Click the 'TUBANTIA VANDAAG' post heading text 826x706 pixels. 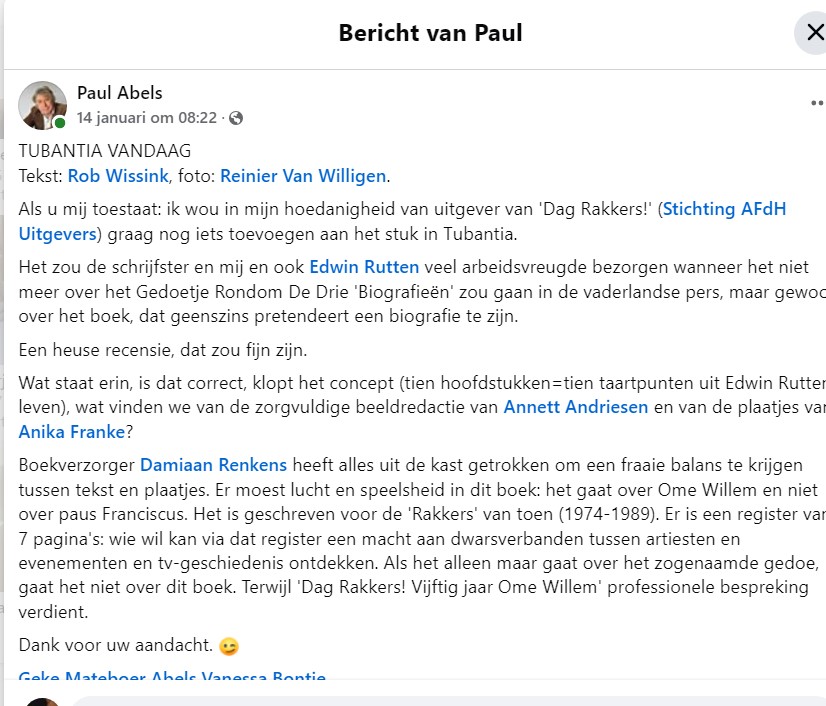pos(105,151)
